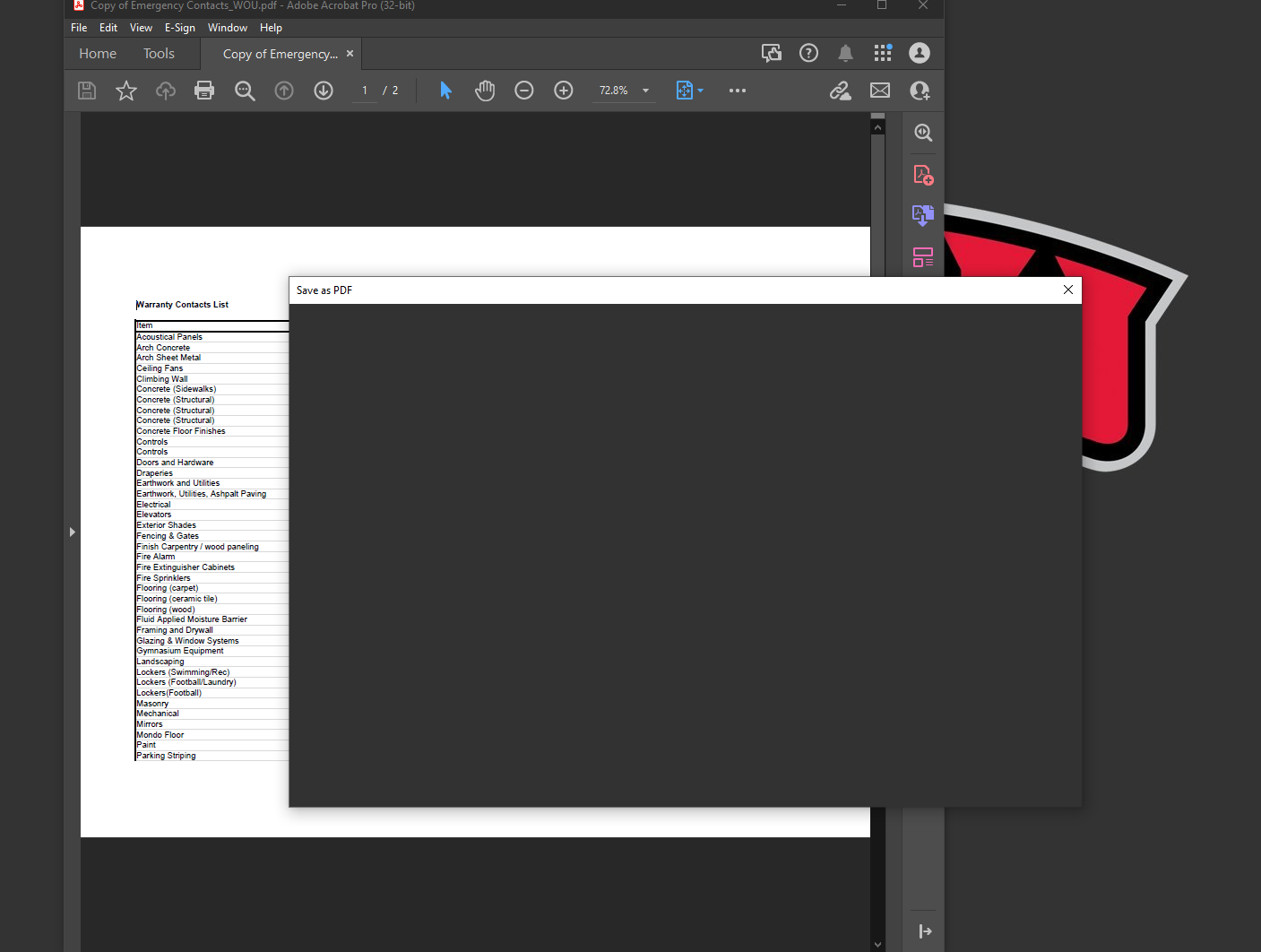The image size is (1261, 952).
Task: Open the Help menu
Action: tap(271, 28)
